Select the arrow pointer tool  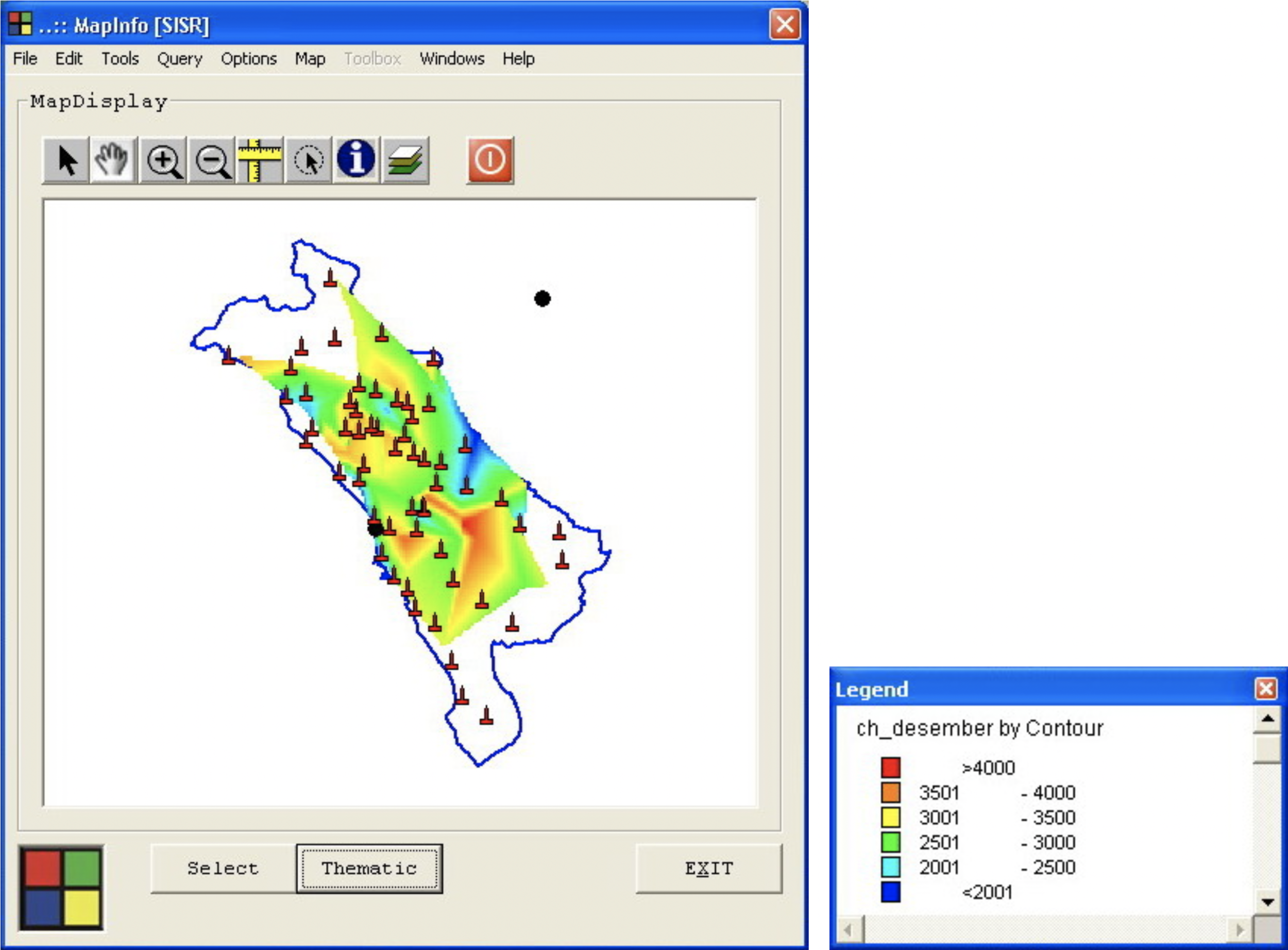coord(66,160)
